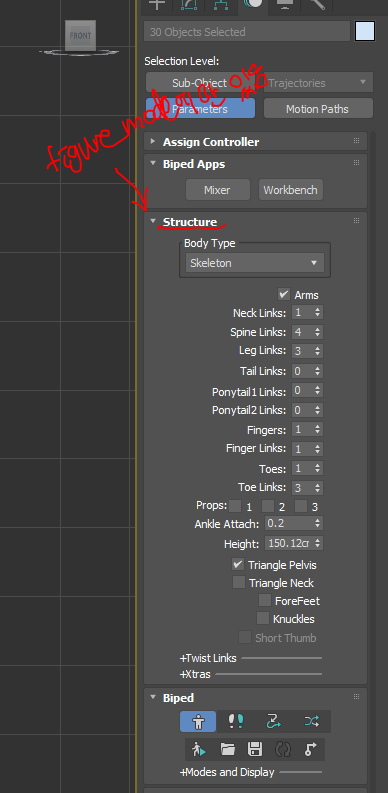Viewport: 388px width, 793px height.
Task: Grab the Assign Controller rollout grip dots
Action: 357,141
